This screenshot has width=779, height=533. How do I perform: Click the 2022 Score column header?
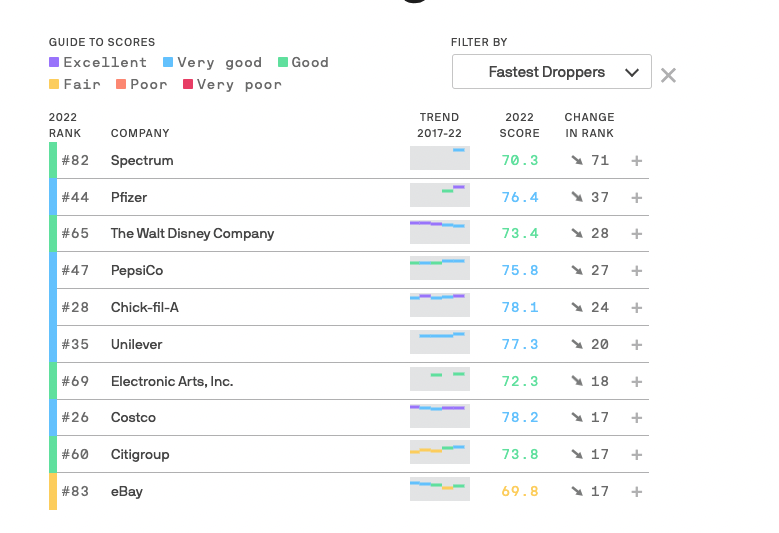(519, 125)
